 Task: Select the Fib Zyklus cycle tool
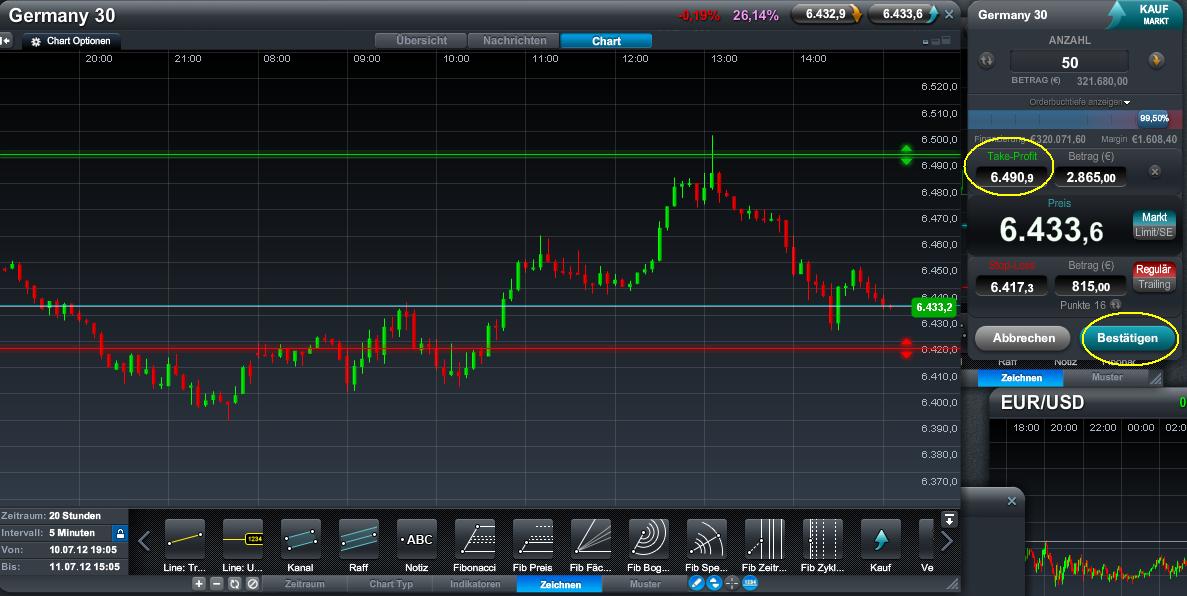coord(823,538)
